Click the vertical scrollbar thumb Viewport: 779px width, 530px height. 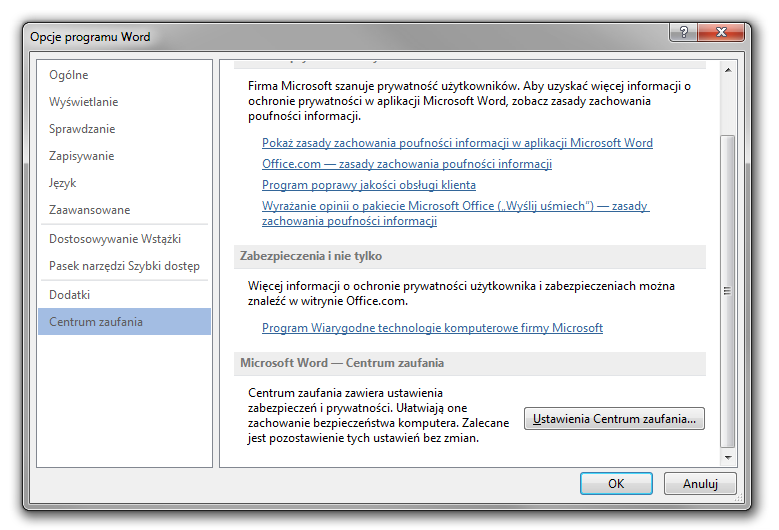(728, 291)
